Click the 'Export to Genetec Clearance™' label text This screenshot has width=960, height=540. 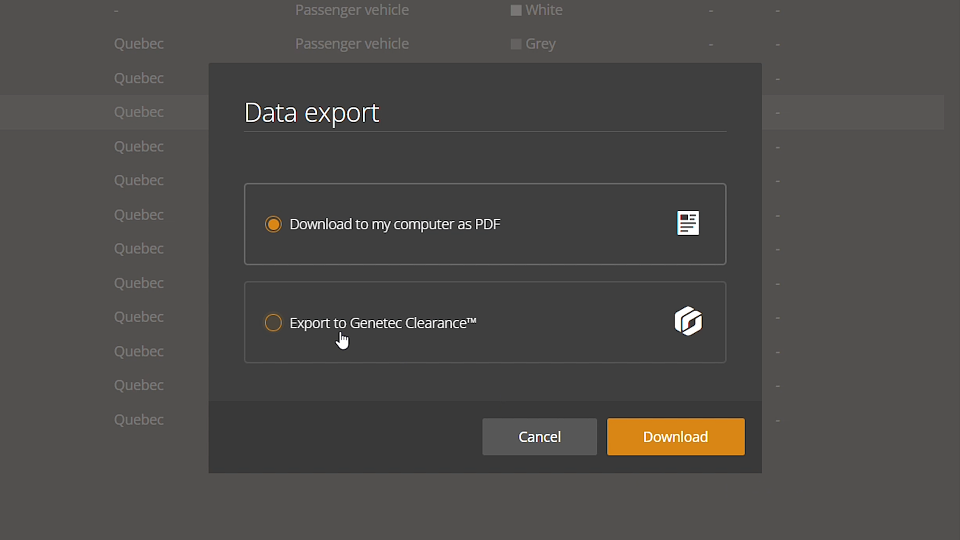[382, 322]
